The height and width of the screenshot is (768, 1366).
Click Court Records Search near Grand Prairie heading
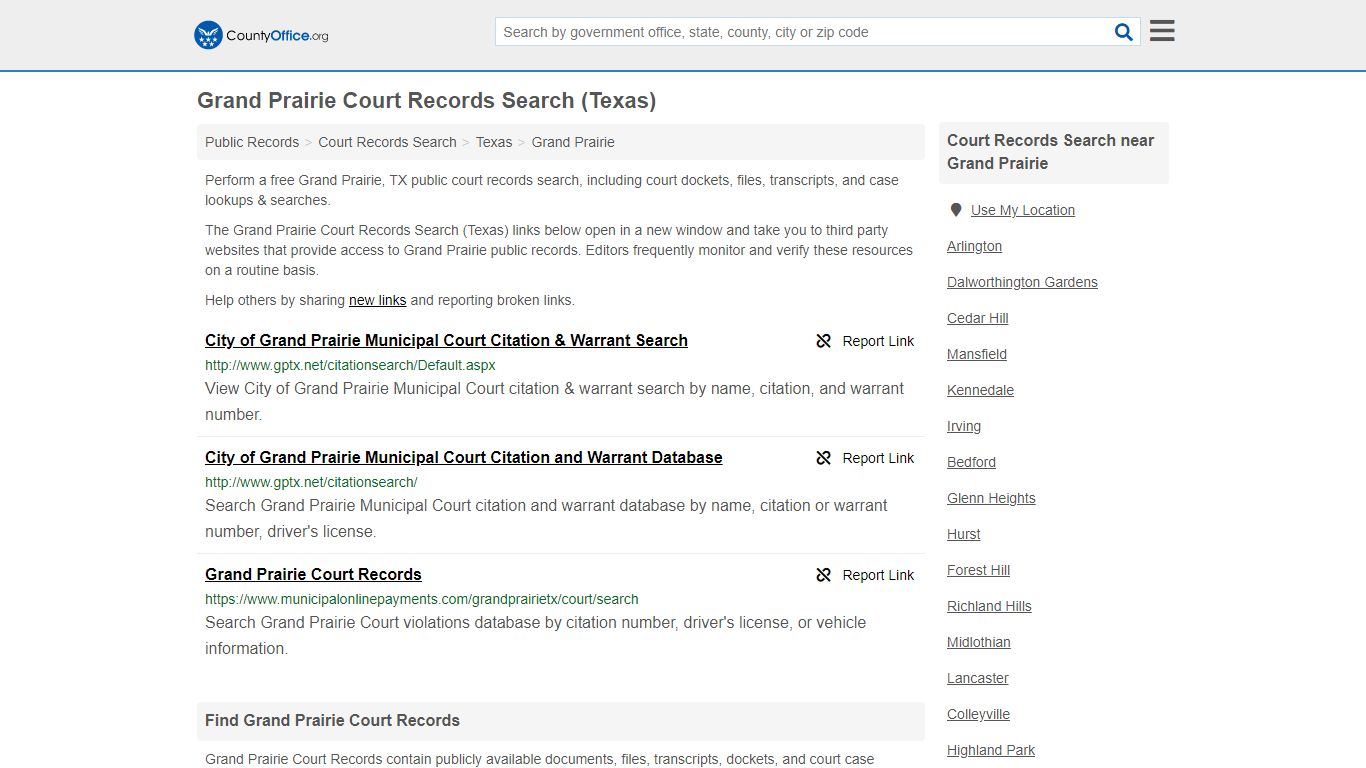tap(1051, 152)
